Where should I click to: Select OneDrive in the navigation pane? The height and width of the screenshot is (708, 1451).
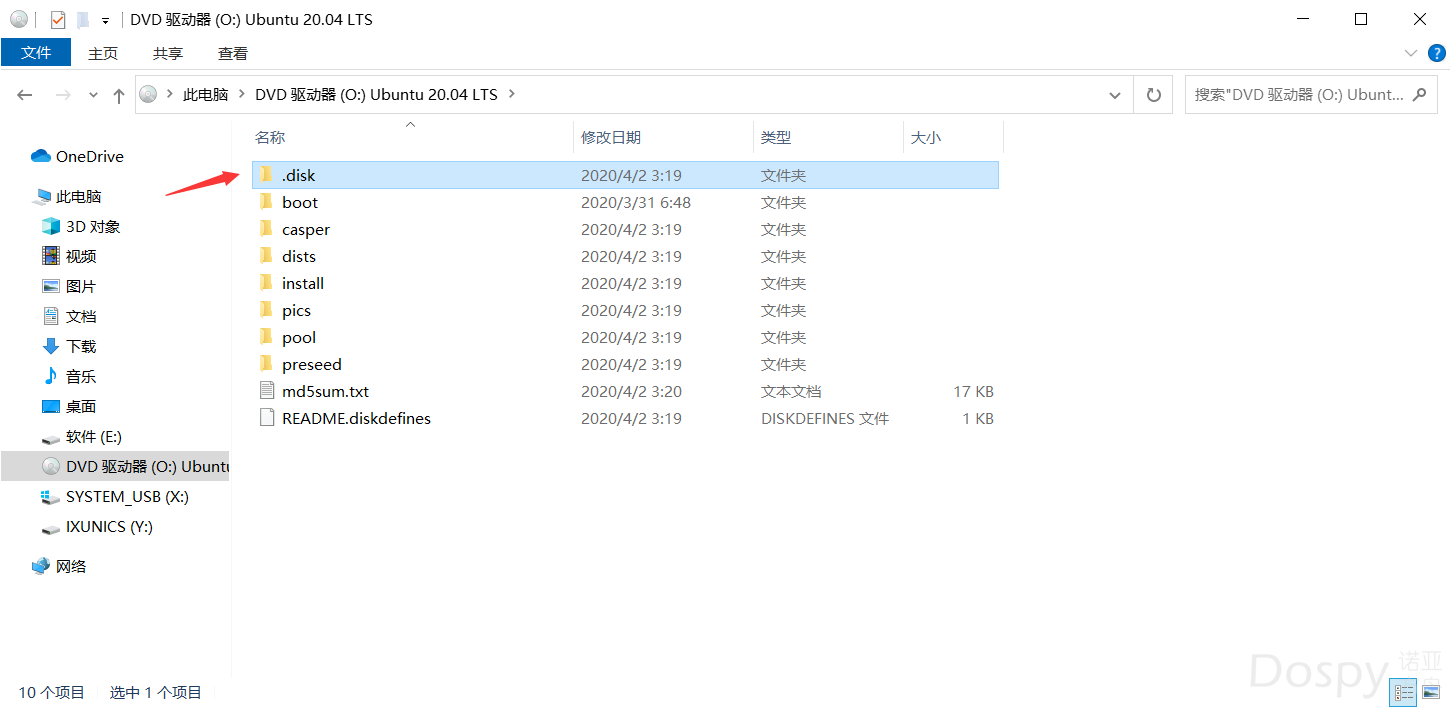(x=89, y=156)
